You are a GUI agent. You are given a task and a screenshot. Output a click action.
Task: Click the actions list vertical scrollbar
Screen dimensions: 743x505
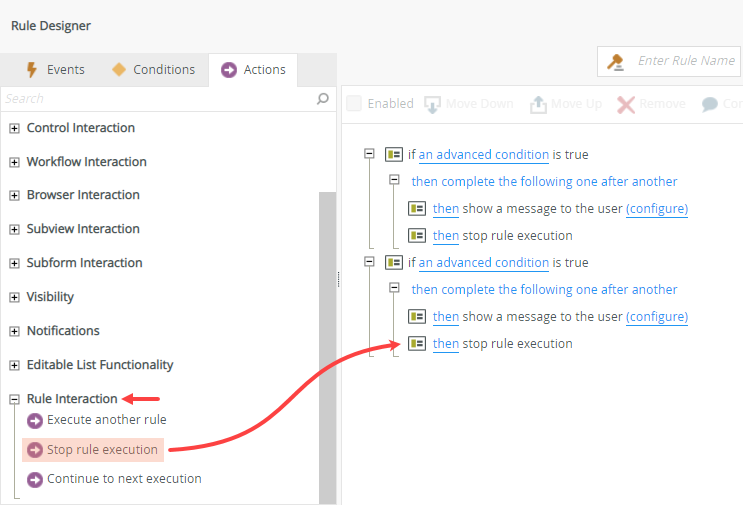click(x=327, y=348)
